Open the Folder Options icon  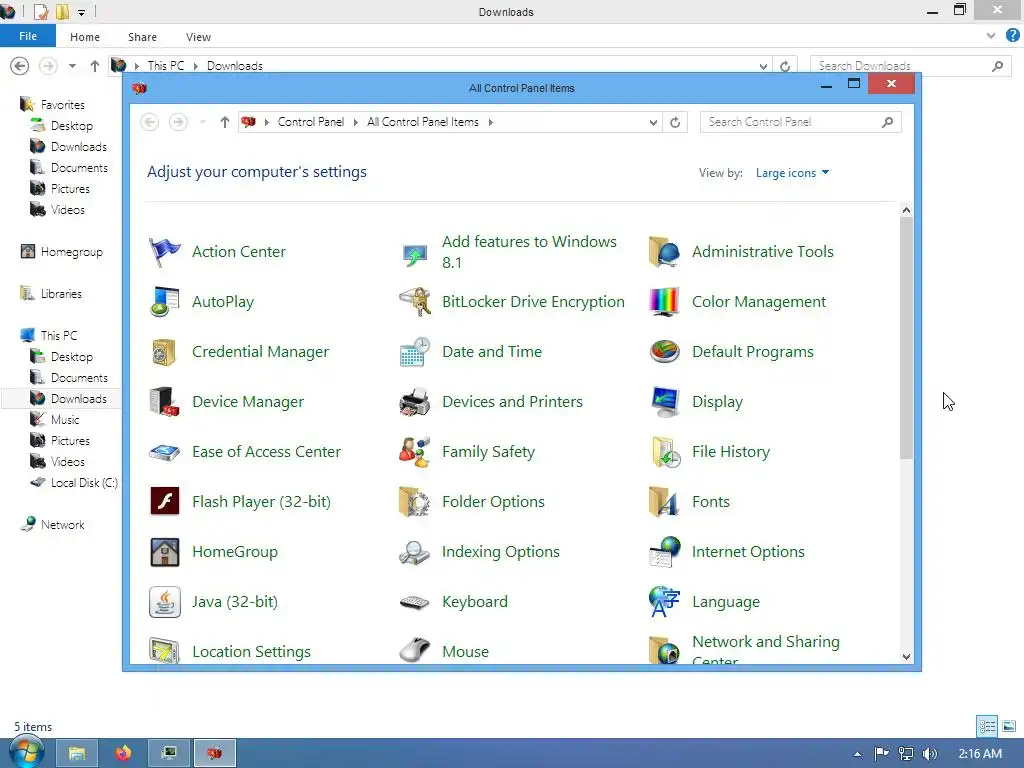pyautogui.click(x=415, y=502)
